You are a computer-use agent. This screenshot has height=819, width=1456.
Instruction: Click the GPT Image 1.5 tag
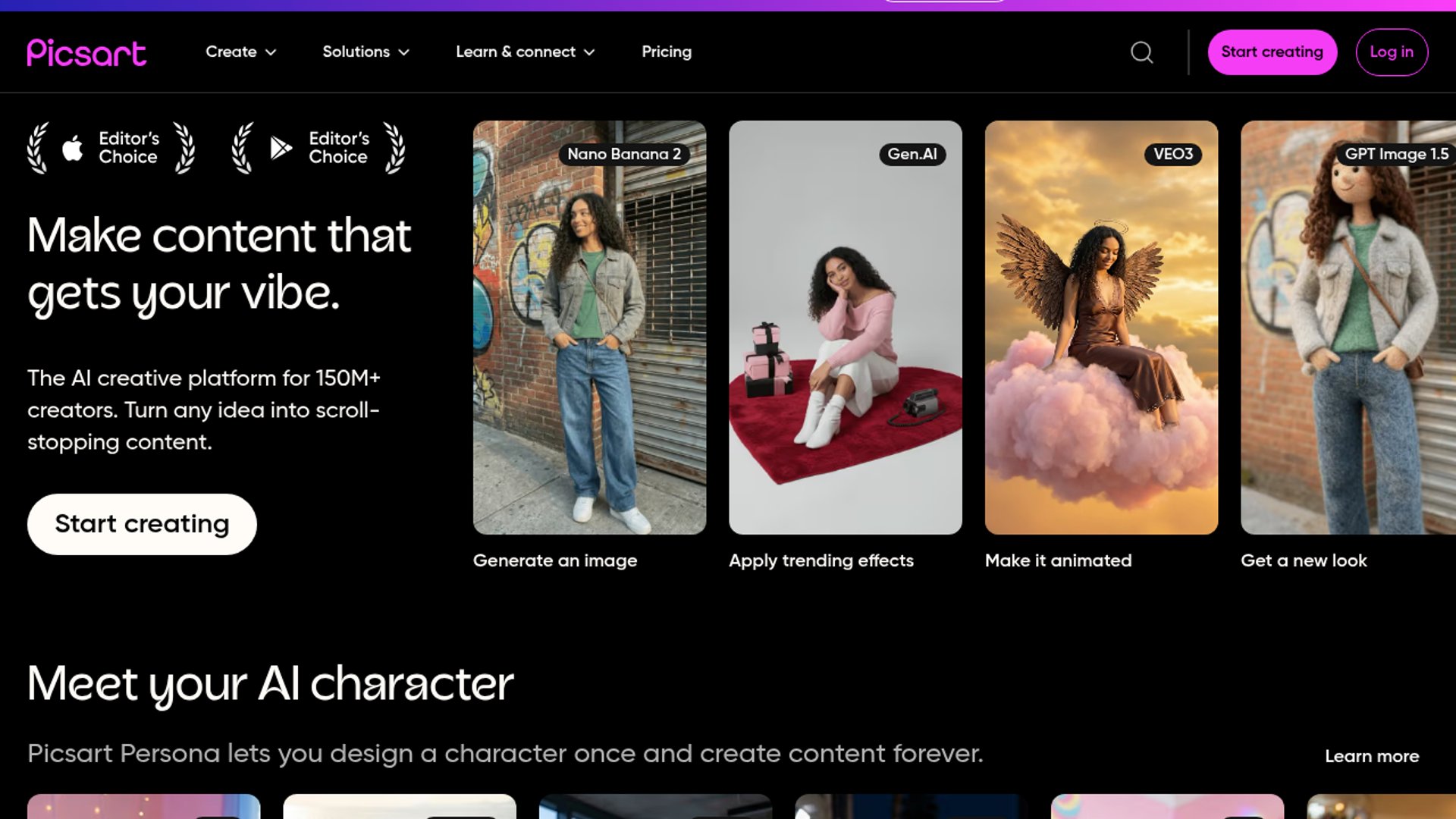[x=1395, y=154]
